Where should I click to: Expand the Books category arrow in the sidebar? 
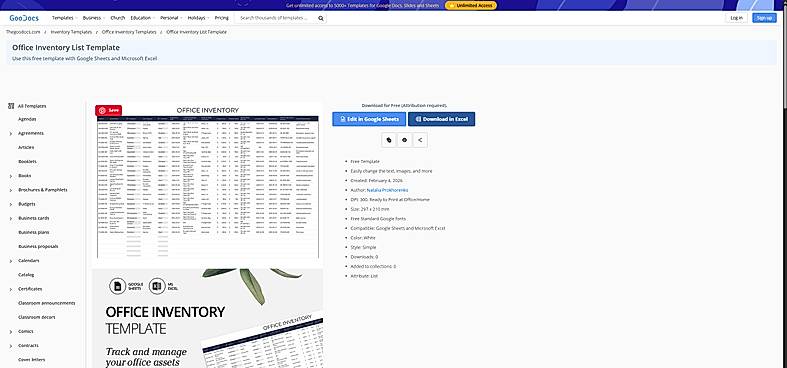11,176
